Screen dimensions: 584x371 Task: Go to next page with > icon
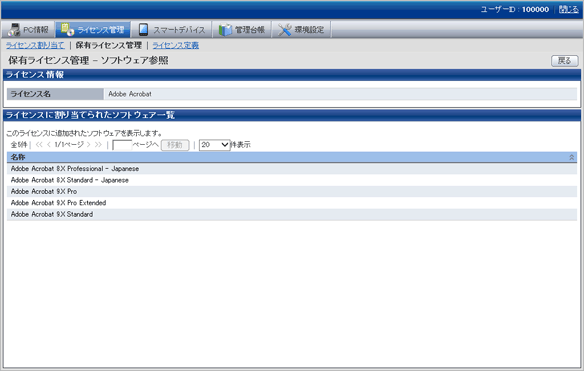(x=89, y=145)
